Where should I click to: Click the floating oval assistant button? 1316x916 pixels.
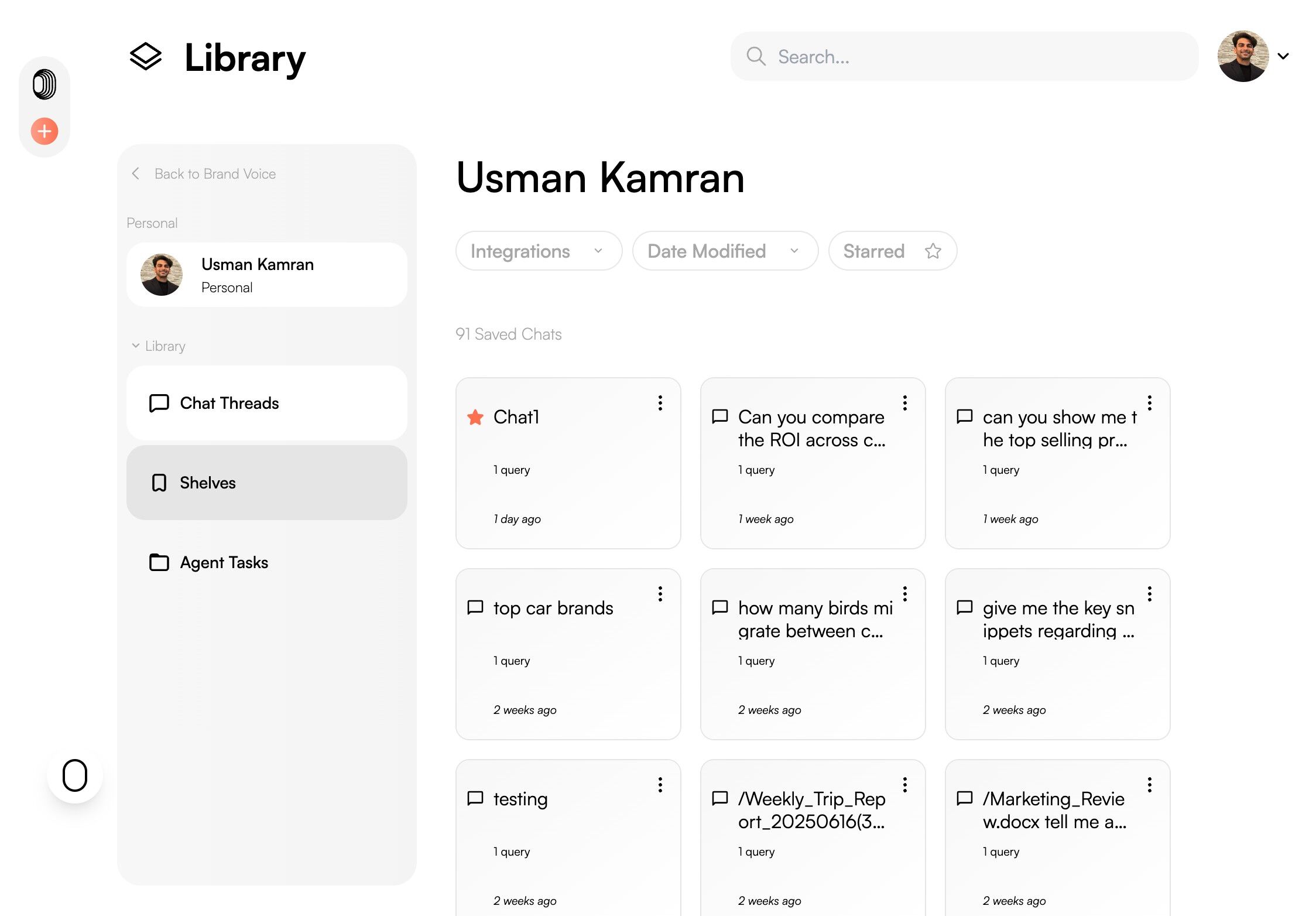[75, 775]
